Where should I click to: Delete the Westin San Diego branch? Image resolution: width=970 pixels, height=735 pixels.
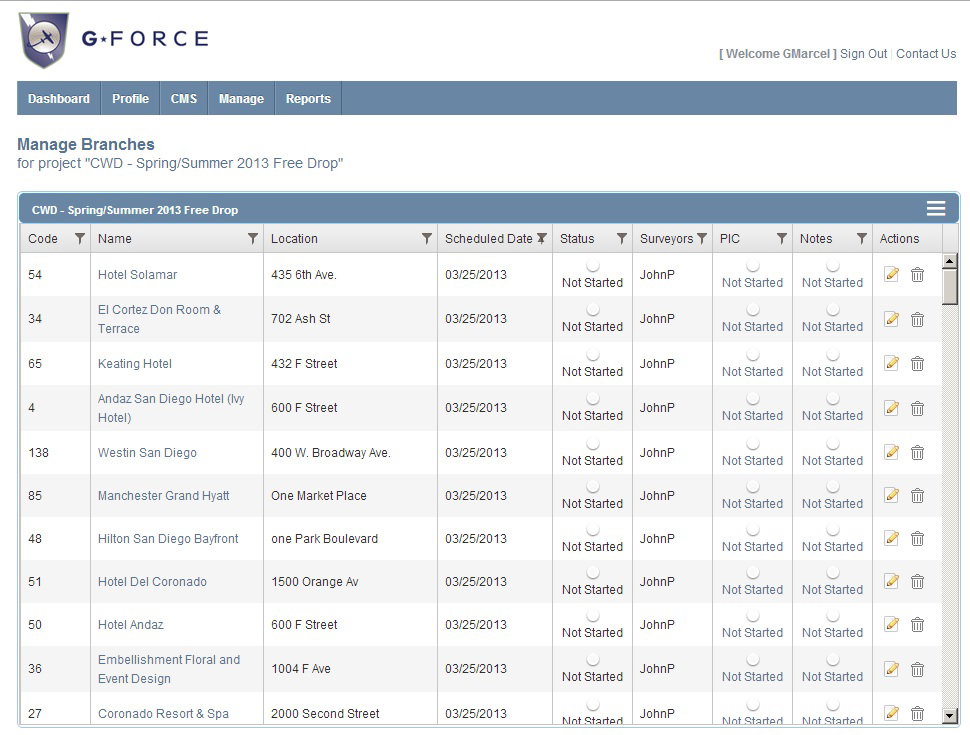click(917, 453)
